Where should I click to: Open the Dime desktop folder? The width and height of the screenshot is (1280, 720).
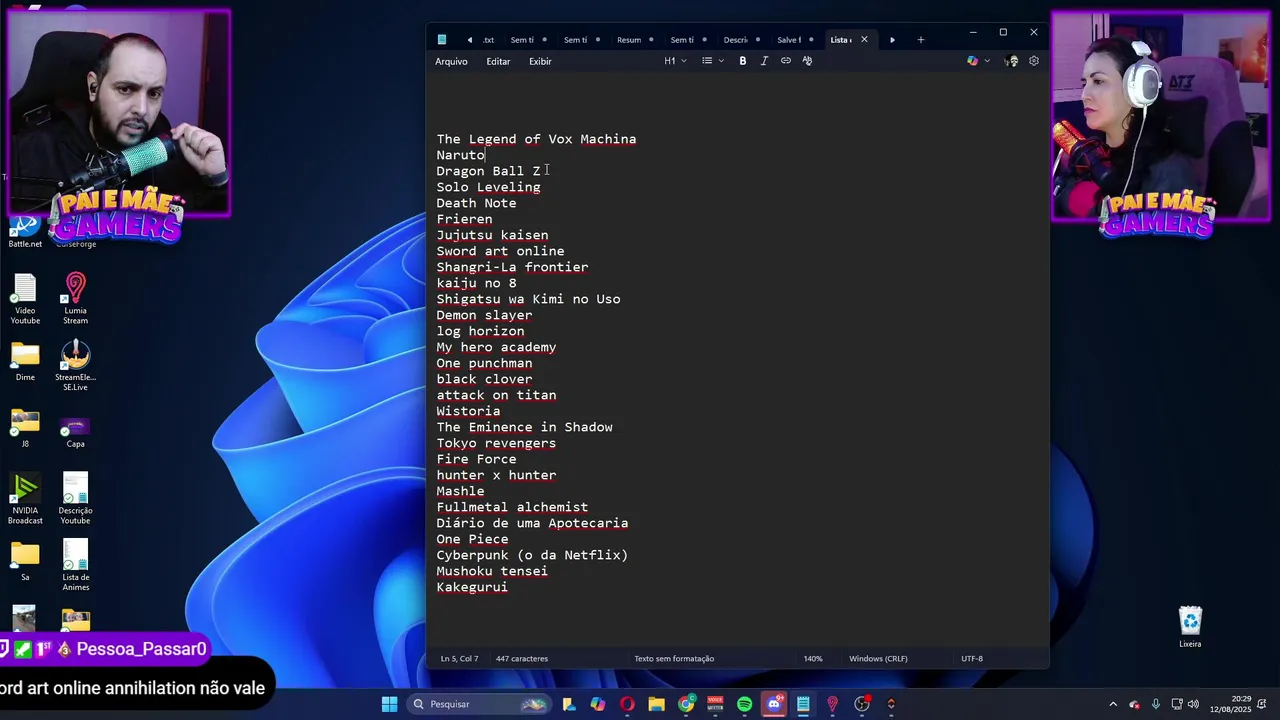25,362
